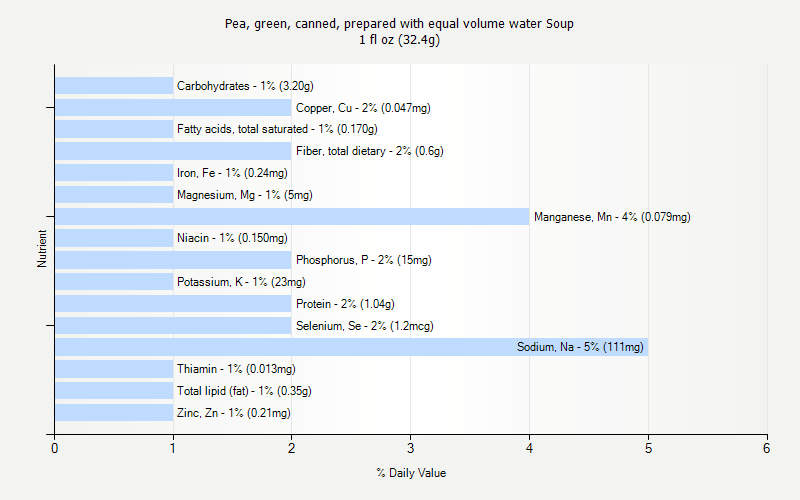Select the Protein bar
The image size is (800, 500).
pos(173,303)
